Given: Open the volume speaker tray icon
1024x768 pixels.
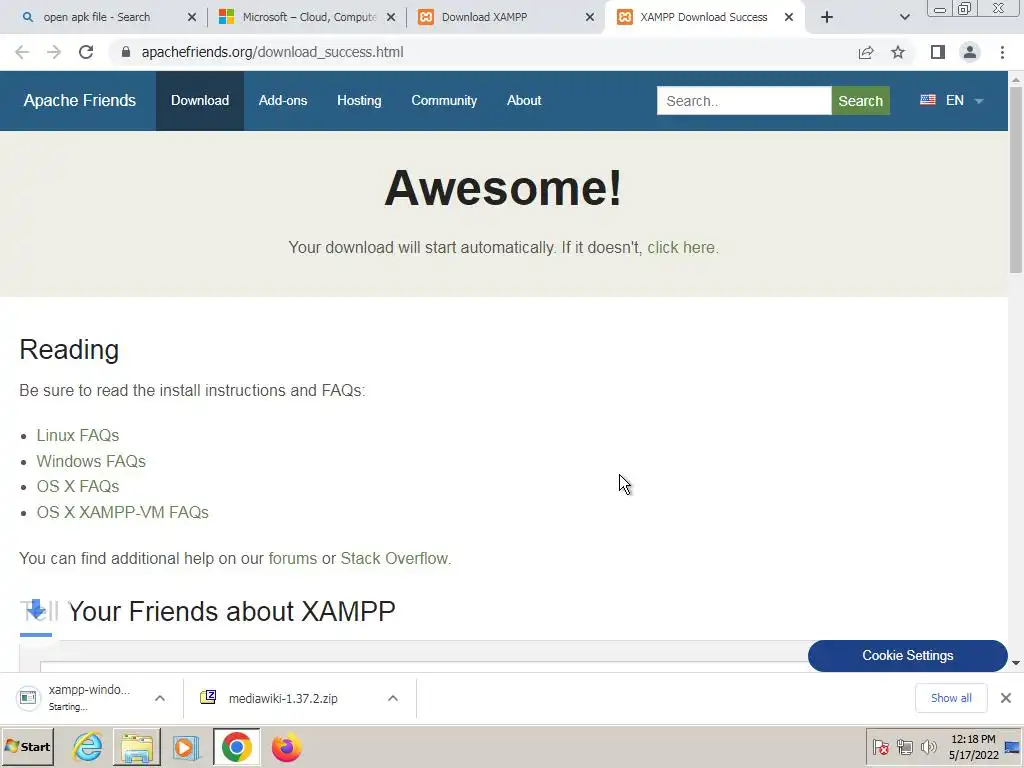Looking at the screenshot, I should [x=928, y=747].
